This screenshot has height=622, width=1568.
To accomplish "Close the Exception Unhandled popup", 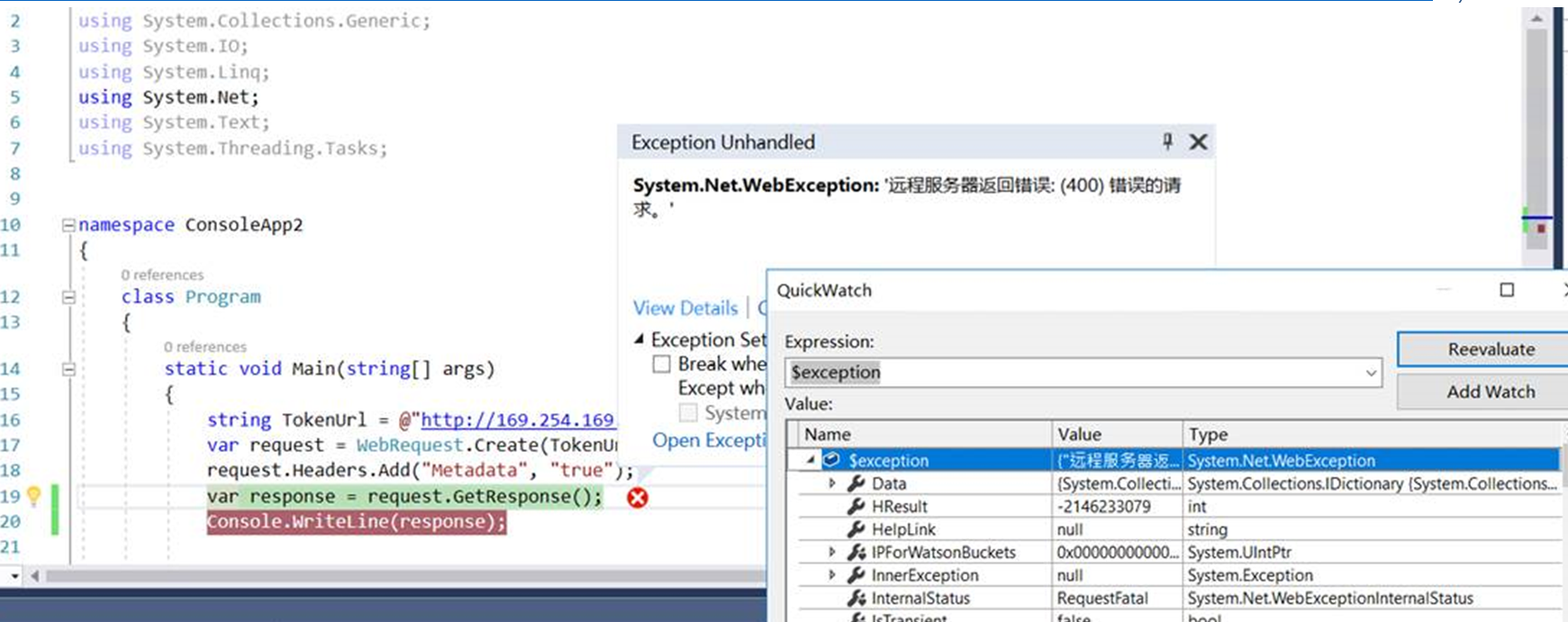I will 1198,142.
